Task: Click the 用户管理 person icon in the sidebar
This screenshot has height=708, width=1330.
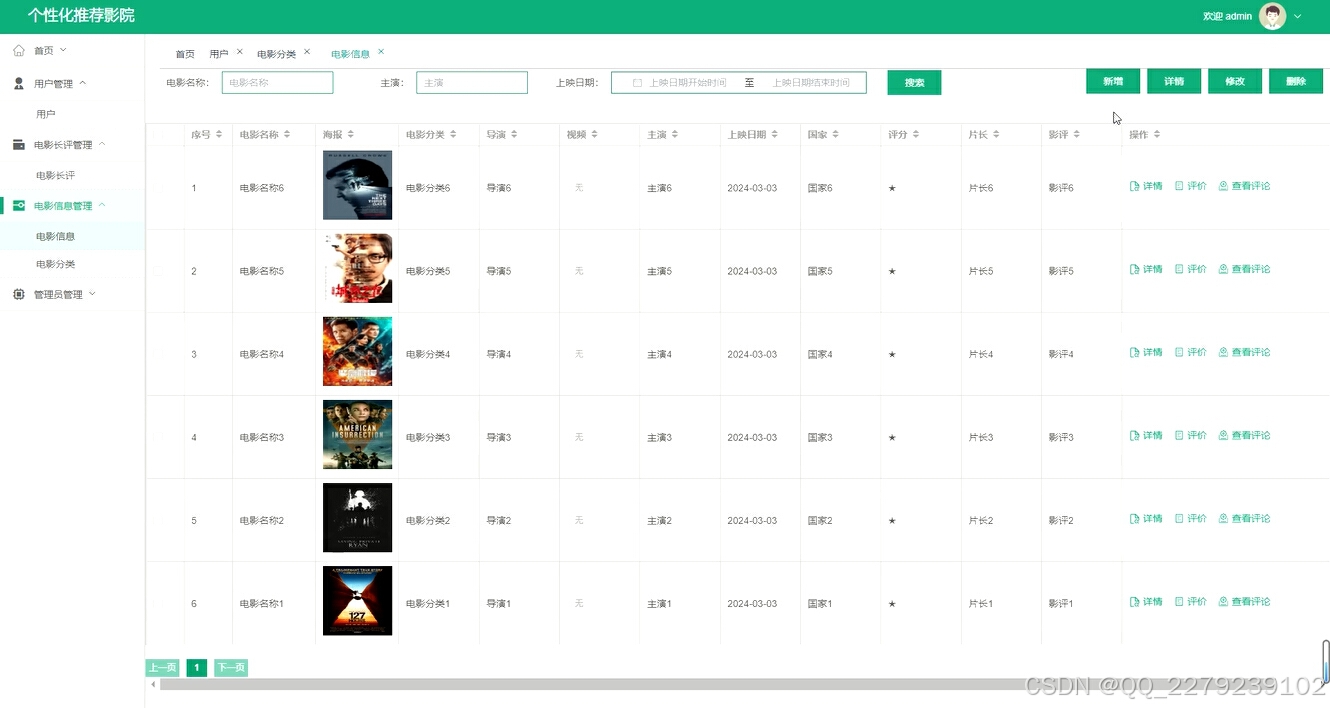Action: (x=17, y=83)
